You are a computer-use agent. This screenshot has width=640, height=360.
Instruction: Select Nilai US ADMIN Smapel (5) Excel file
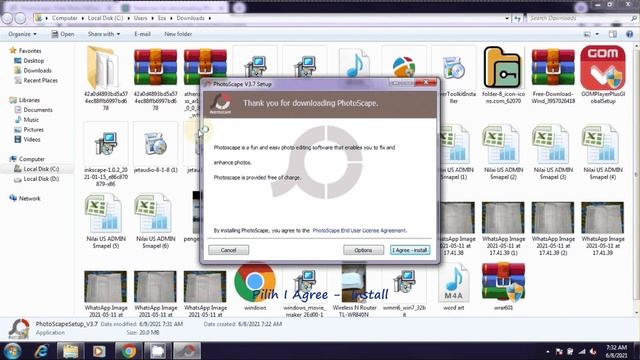106,213
